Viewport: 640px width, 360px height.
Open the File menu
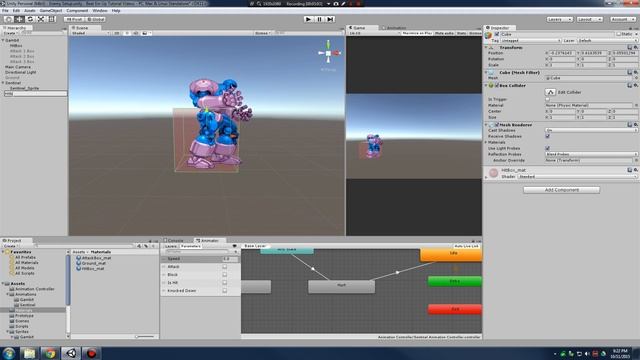coord(5,11)
